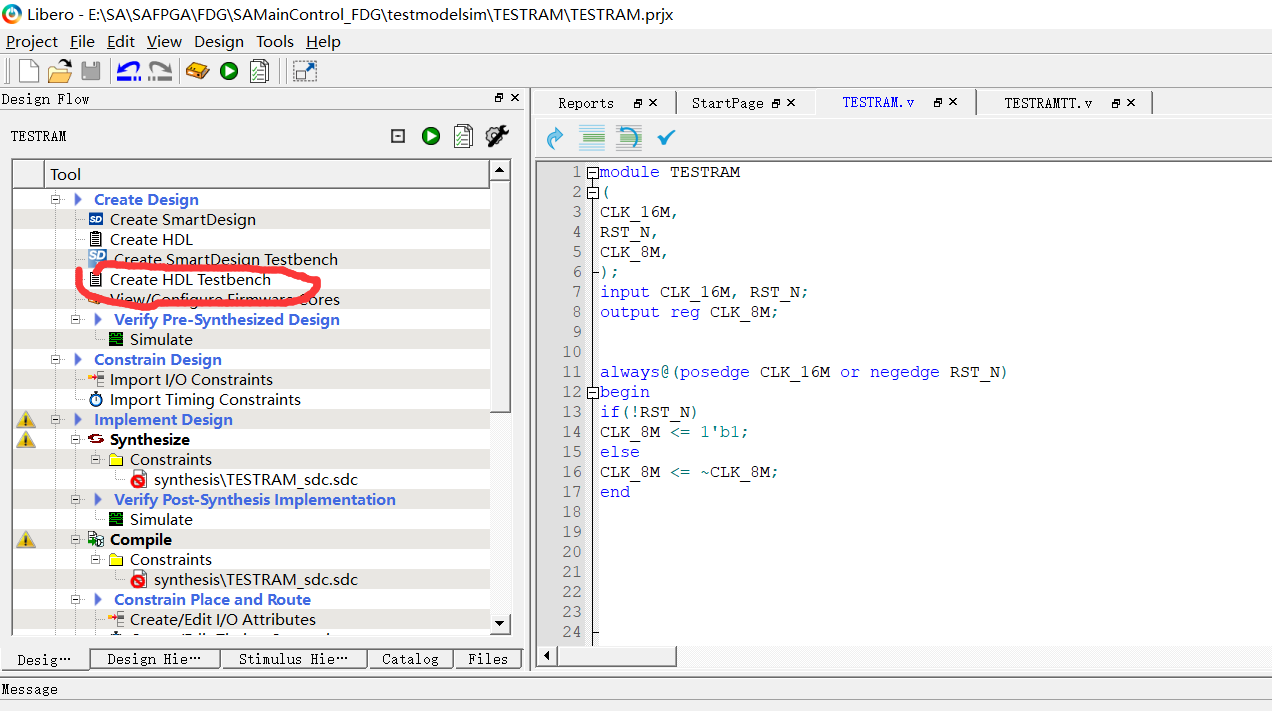Select Create HDL Testbench in Design Flow
This screenshot has width=1272, height=711.
pyautogui.click(x=191, y=279)
